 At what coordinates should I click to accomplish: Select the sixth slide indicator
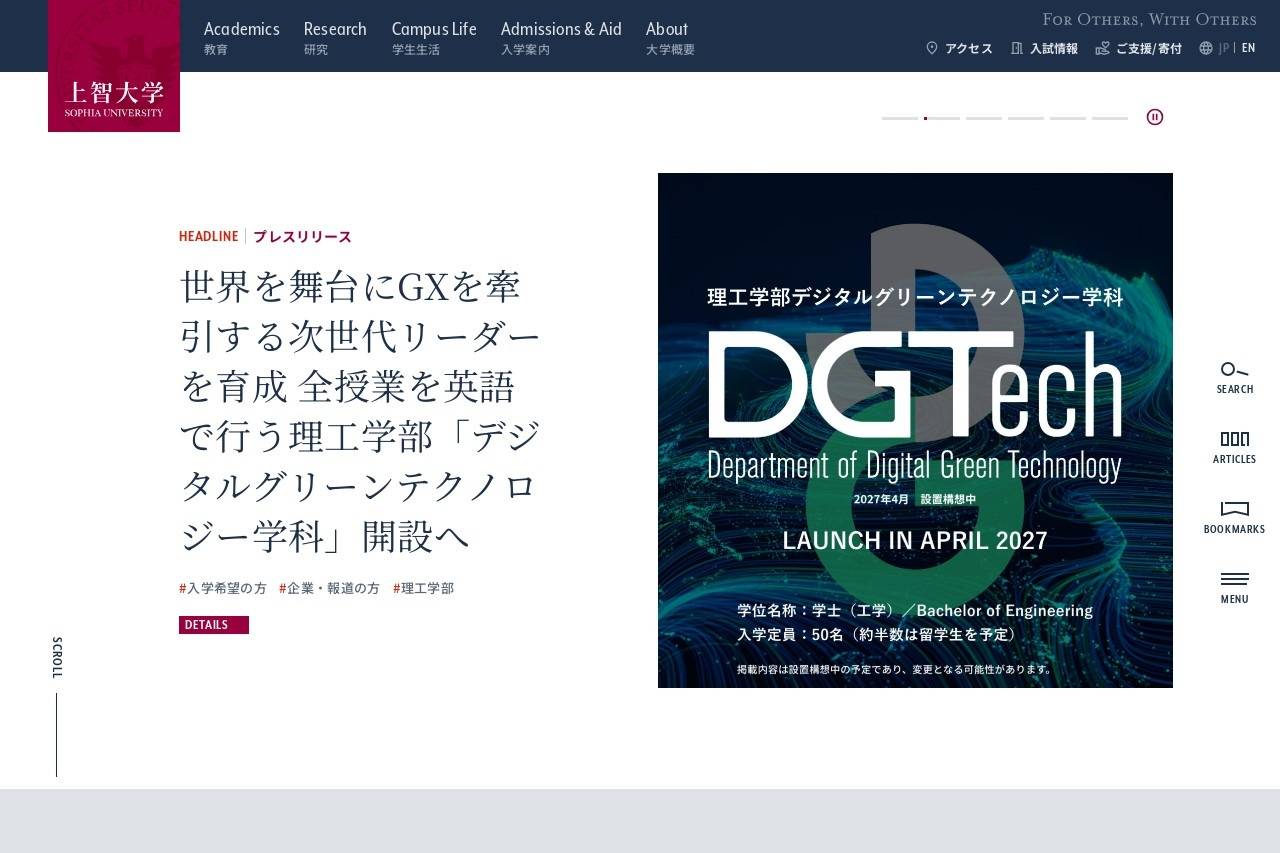click(x=1110, y=118)
